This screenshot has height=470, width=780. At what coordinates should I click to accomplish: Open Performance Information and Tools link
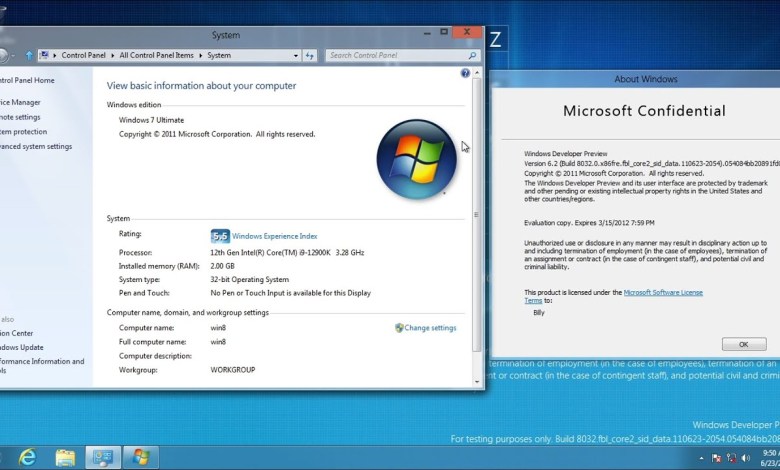pos(42,366)
